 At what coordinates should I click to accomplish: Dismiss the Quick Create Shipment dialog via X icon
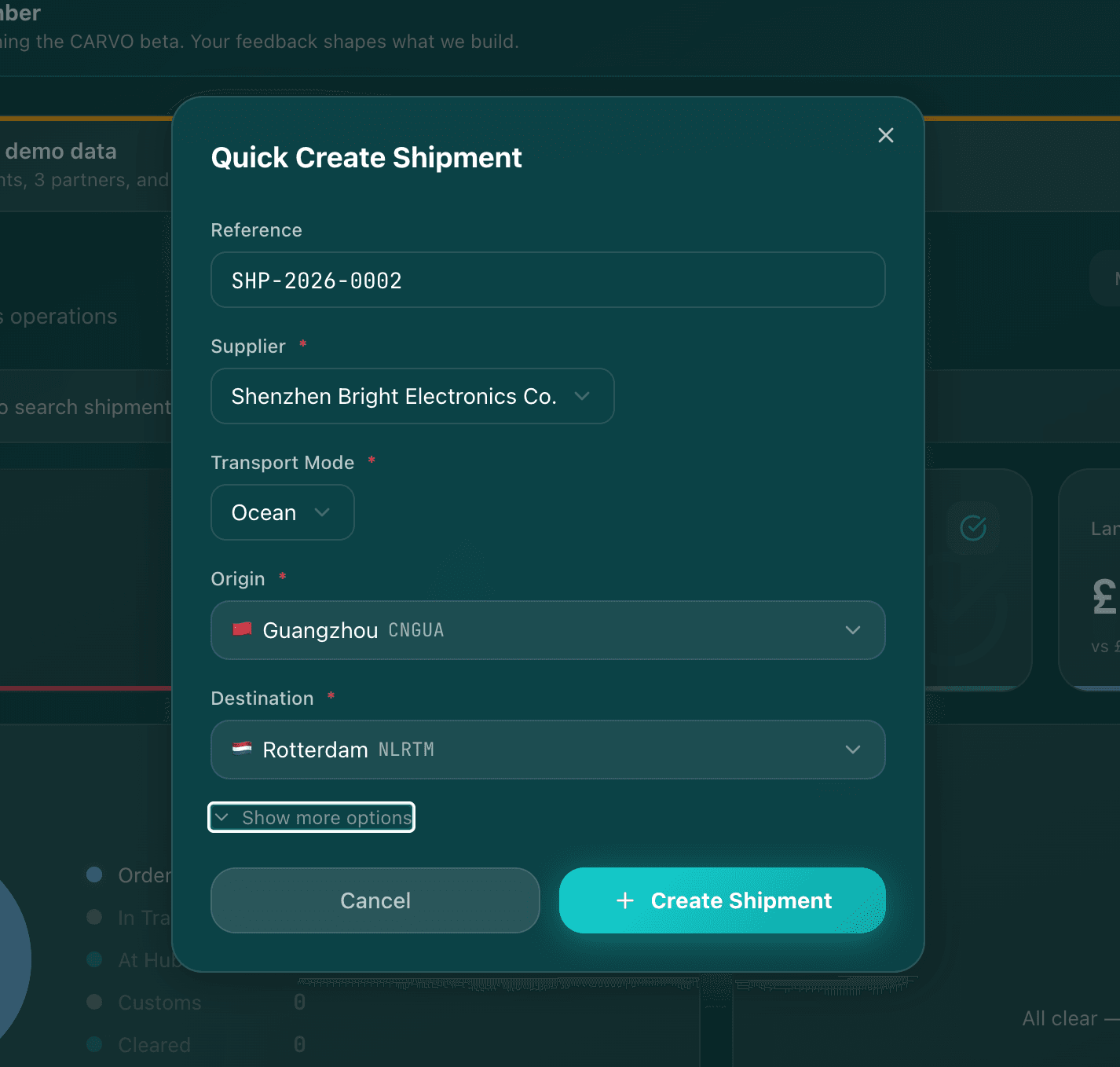[885, 135]
